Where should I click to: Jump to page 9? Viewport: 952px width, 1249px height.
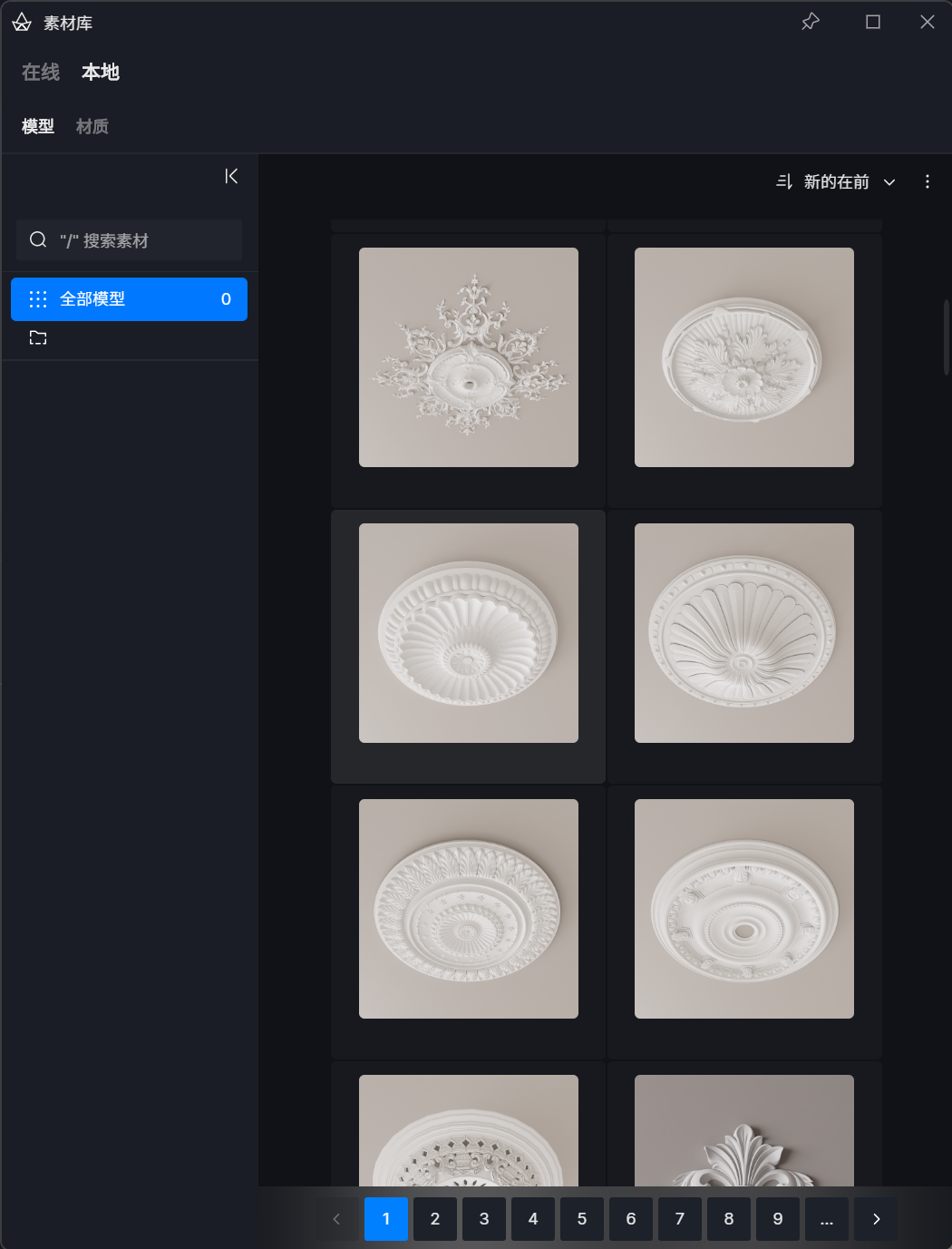[x=778, y=1219]
